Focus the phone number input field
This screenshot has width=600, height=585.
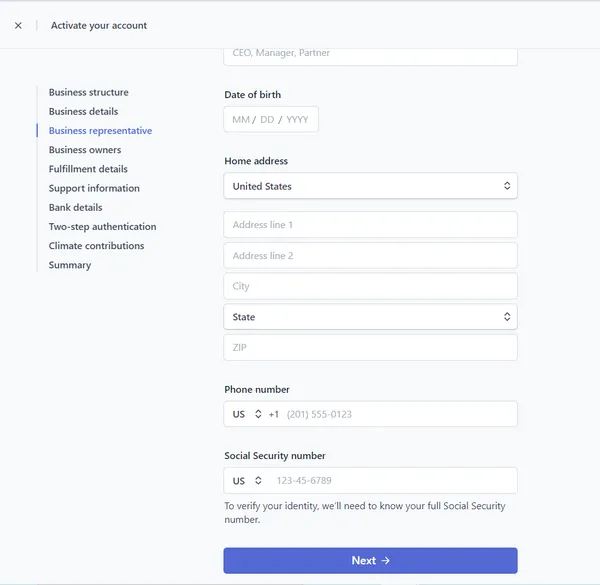[x=398, y=414]
